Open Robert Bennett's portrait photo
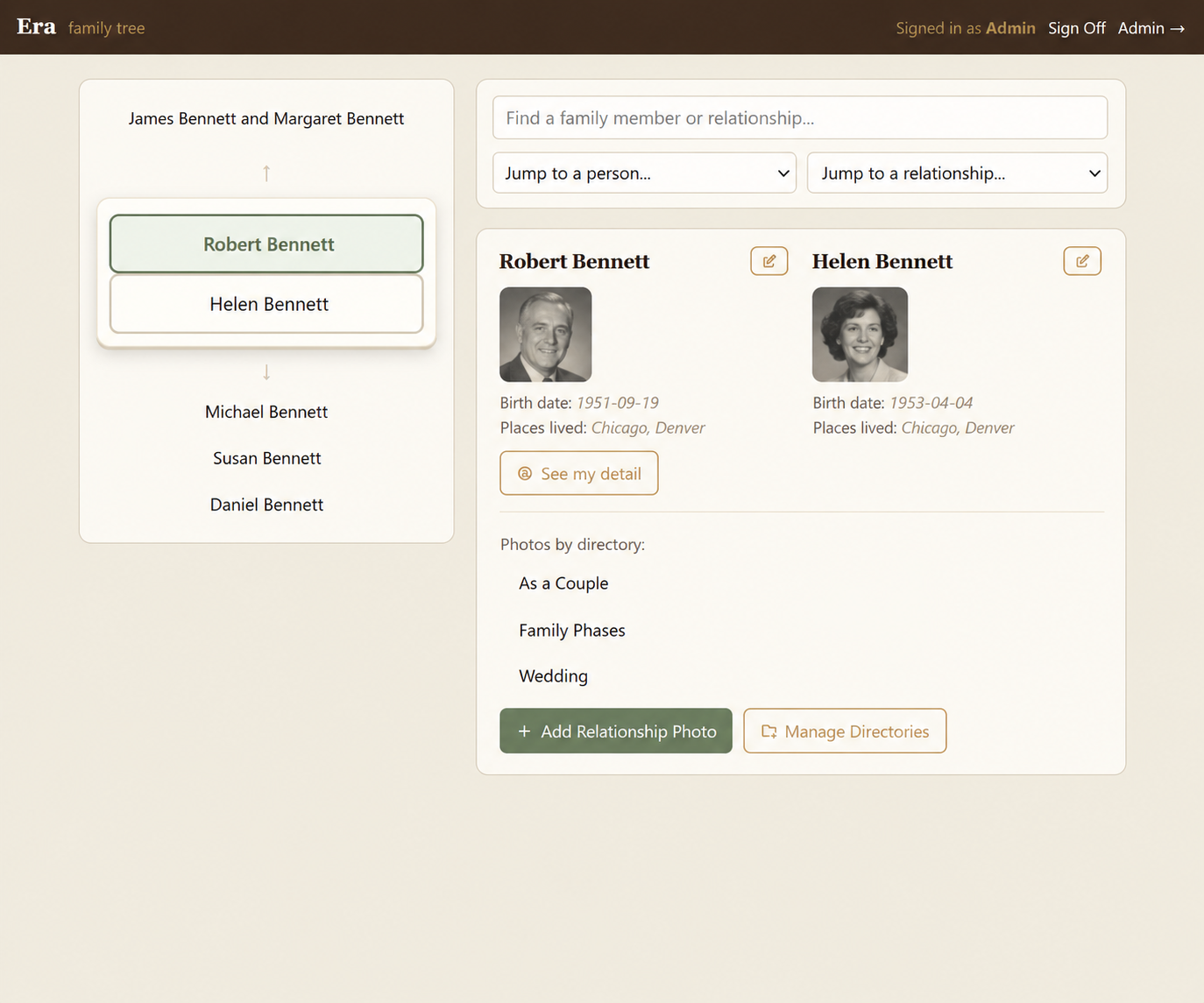This screenshot has width=1204, height=1003. 546,335
